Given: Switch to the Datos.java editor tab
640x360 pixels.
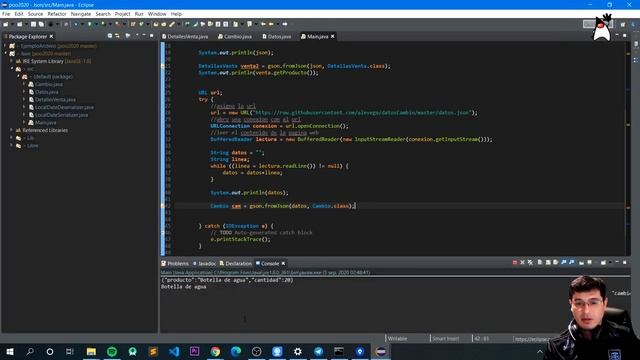Looking at the screenshot, I should [277, 36].
